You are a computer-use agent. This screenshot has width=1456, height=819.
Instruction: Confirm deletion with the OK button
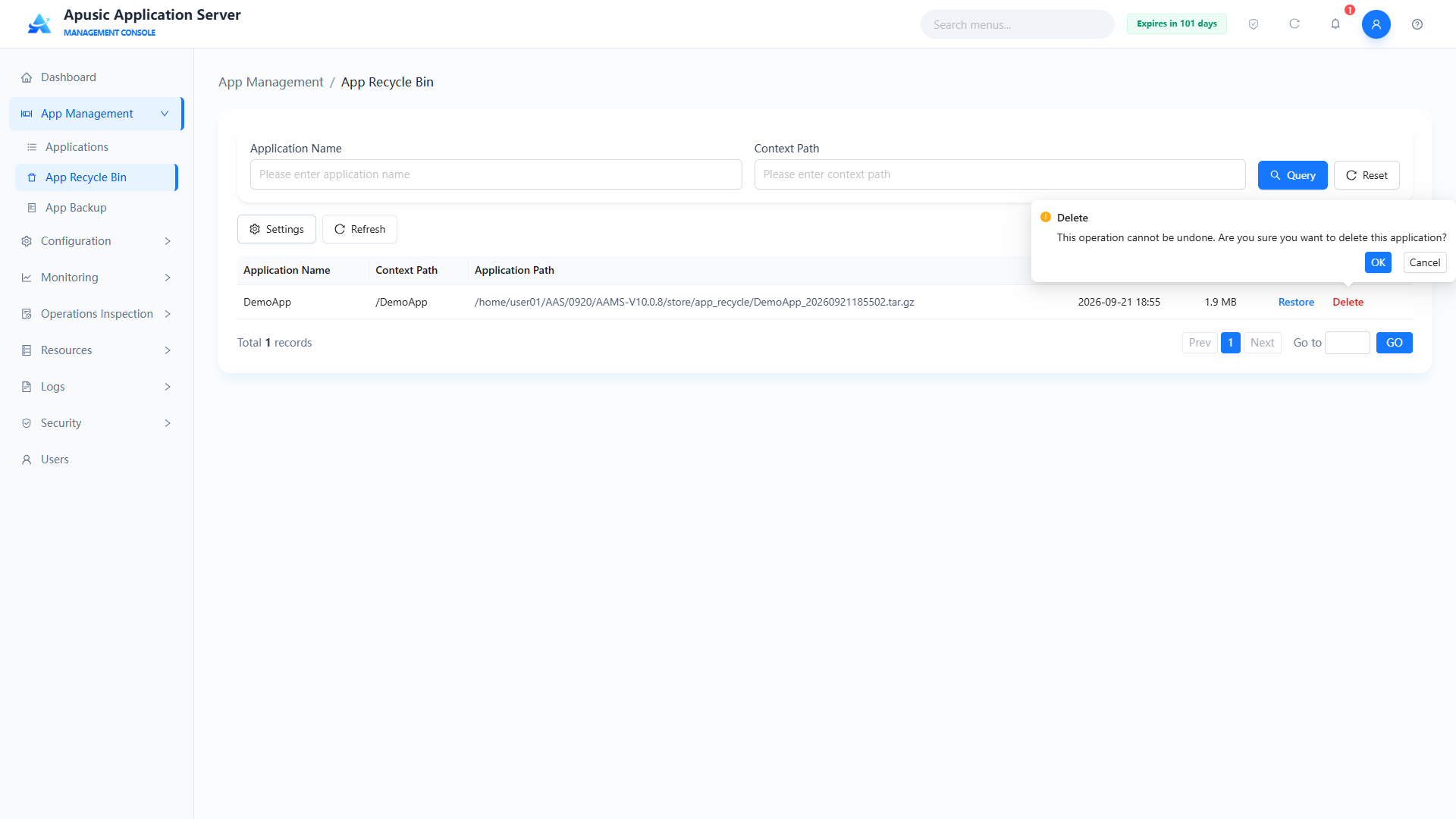tap(1378, 262)
